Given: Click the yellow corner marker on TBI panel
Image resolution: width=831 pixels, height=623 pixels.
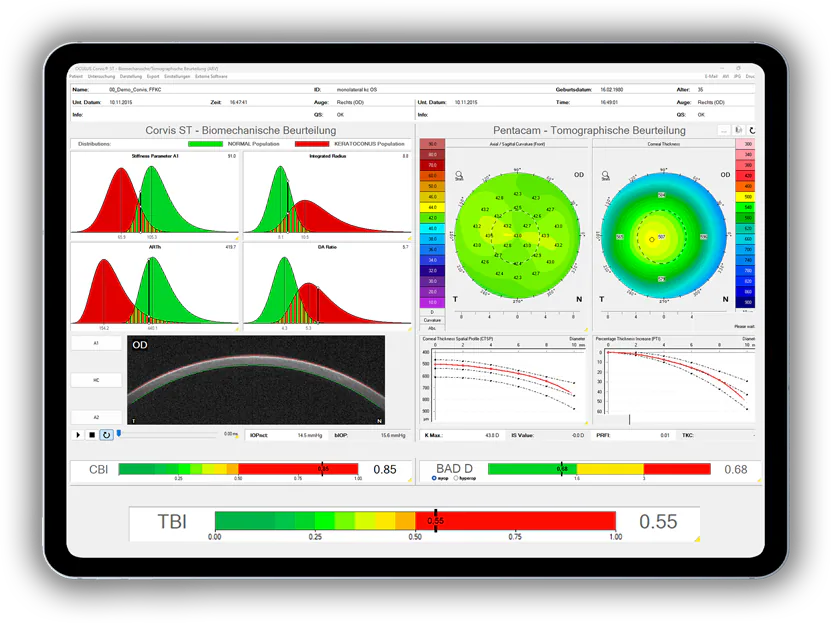Looking at the screenshot, I should click(x=697, y=539).
